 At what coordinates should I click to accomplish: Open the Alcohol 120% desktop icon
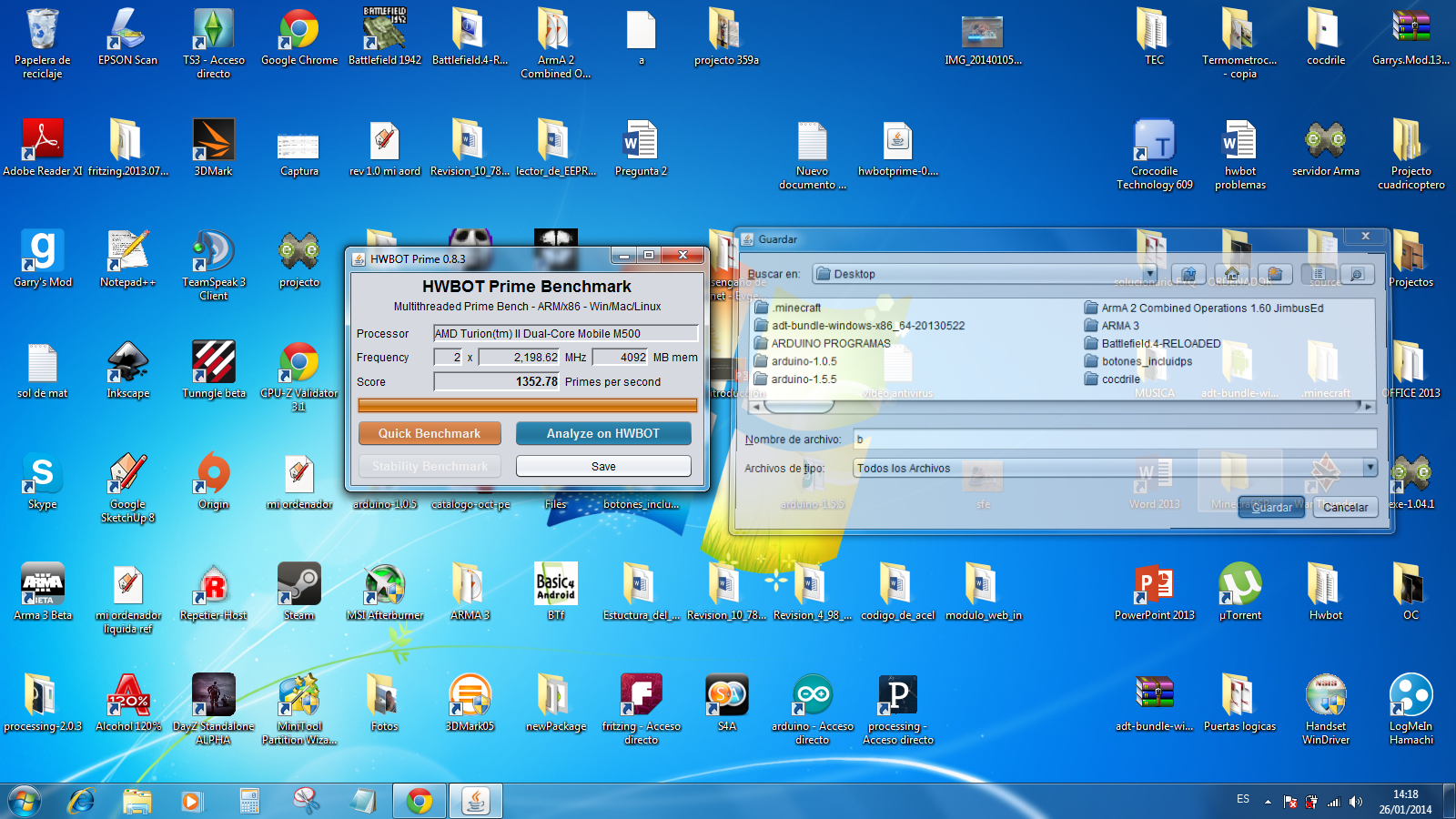[128, 703]
